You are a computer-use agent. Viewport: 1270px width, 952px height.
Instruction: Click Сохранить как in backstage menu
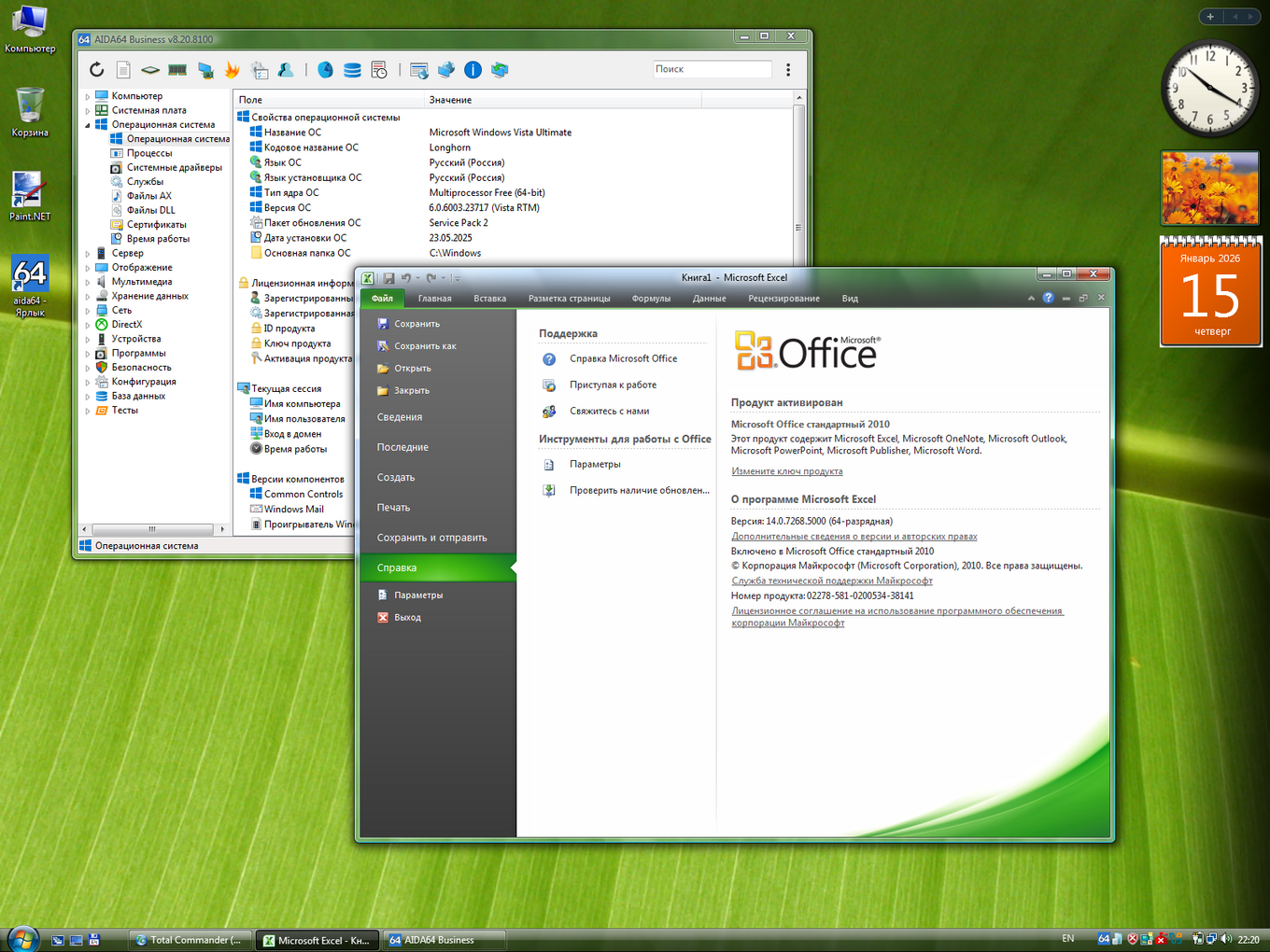pyautogui.click(x=438, y=346)
